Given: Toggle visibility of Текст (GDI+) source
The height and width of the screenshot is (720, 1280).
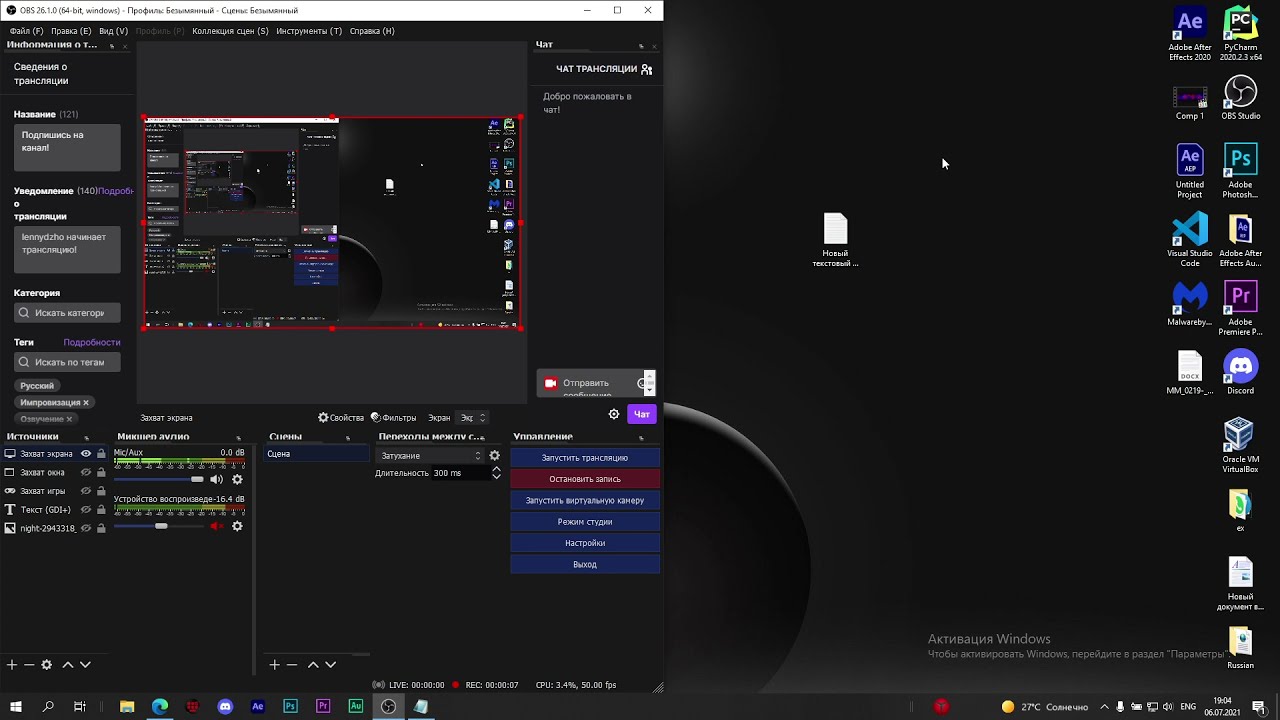Looking at the screenshot, I should tap(86, 509).
